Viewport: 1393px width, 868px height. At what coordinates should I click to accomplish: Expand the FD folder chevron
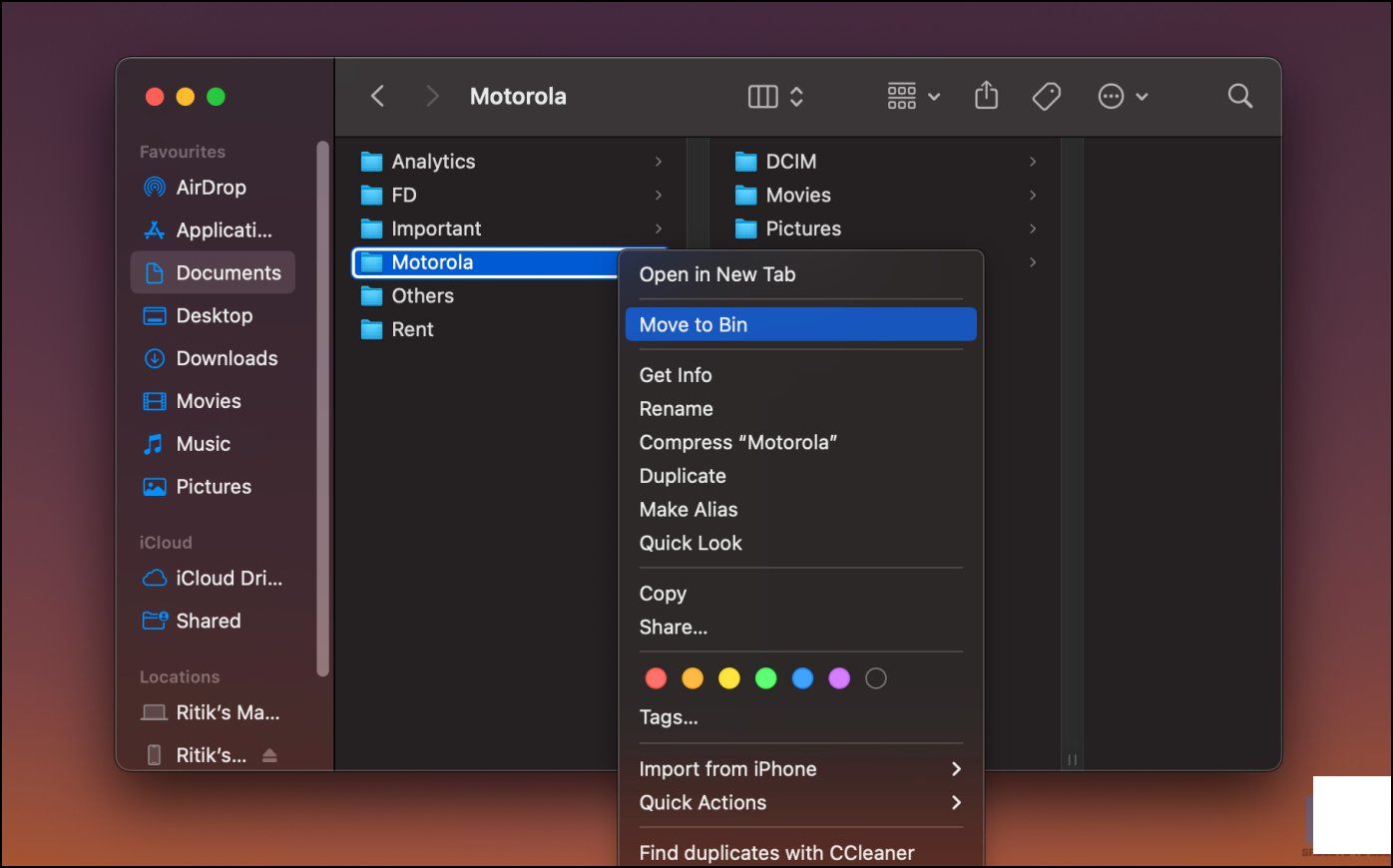coord(658,196)
